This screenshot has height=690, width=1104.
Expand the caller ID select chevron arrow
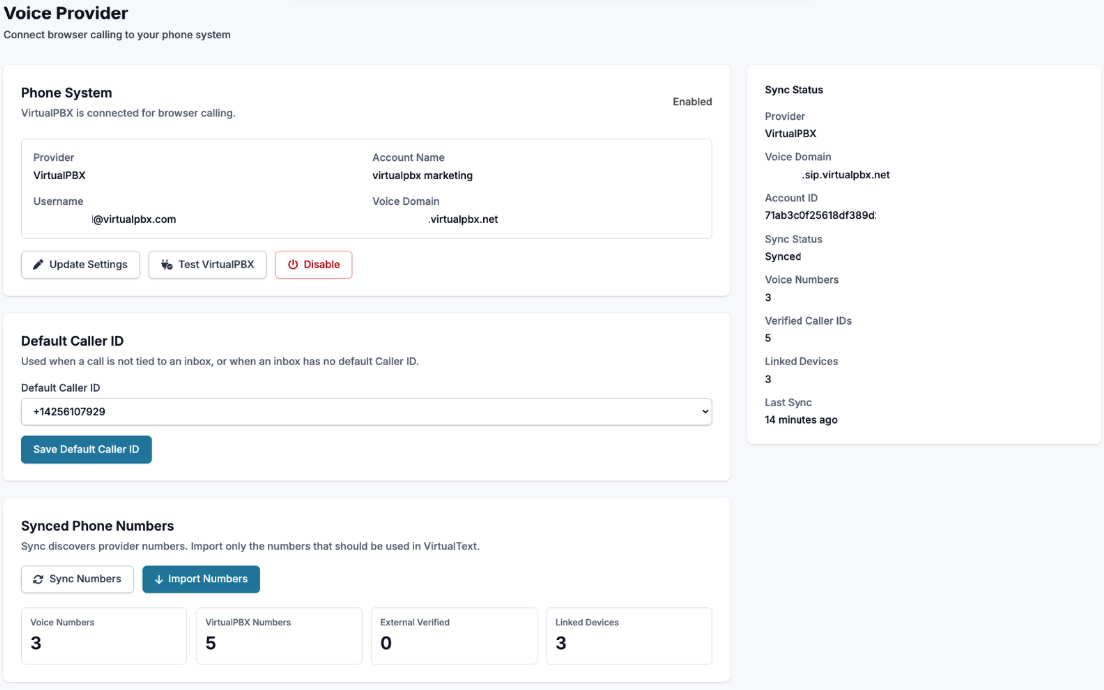pos(705,412)
